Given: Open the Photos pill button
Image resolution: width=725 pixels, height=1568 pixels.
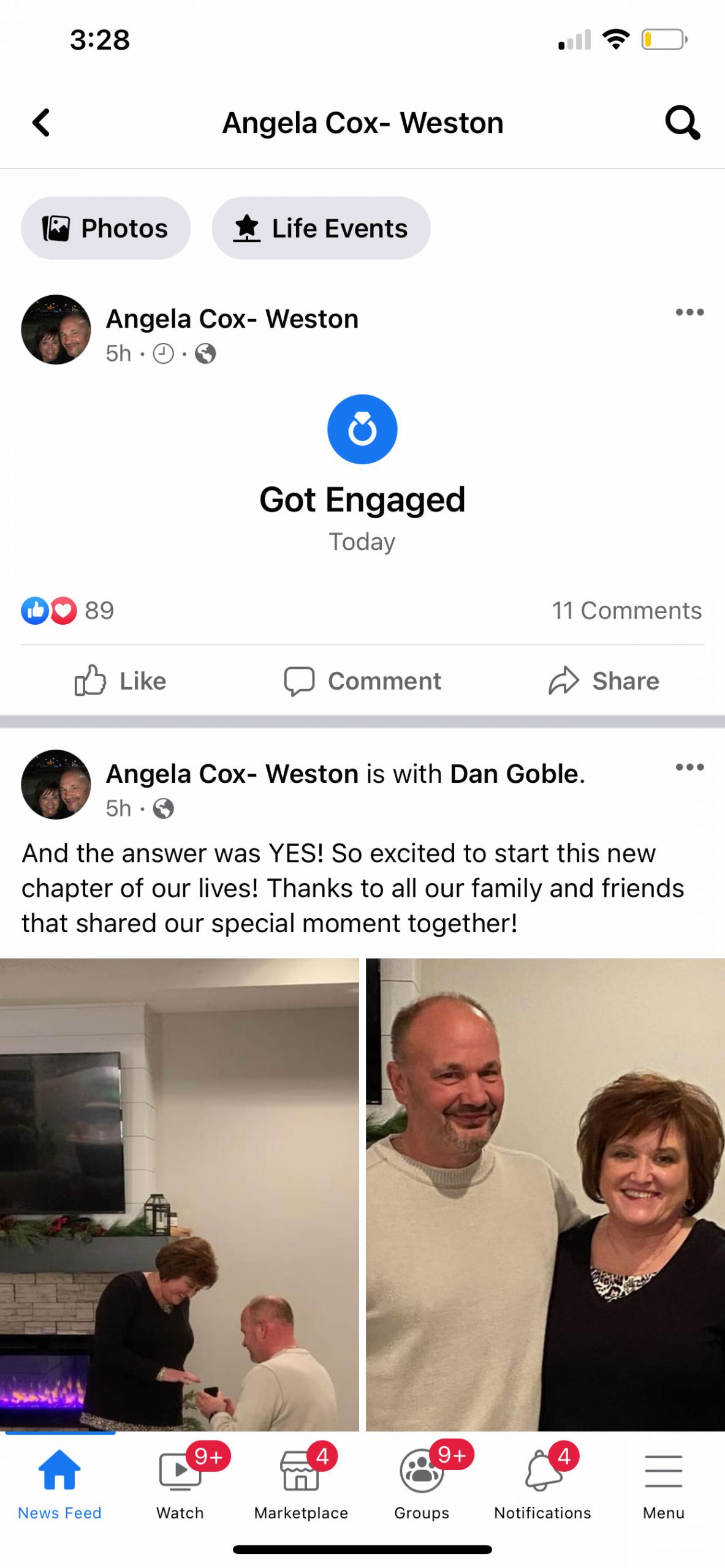Looking at the screenshot, I should 106,228.
